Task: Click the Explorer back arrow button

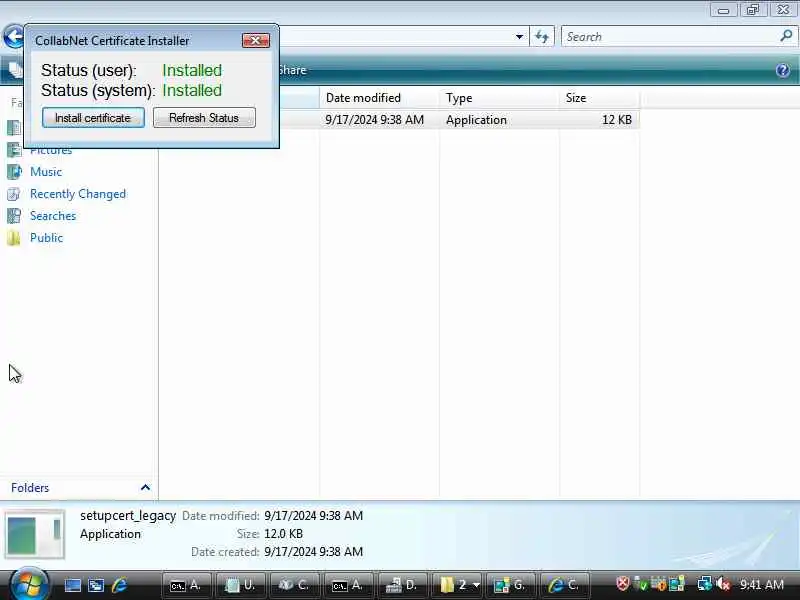Action: (x=13, y=37)
